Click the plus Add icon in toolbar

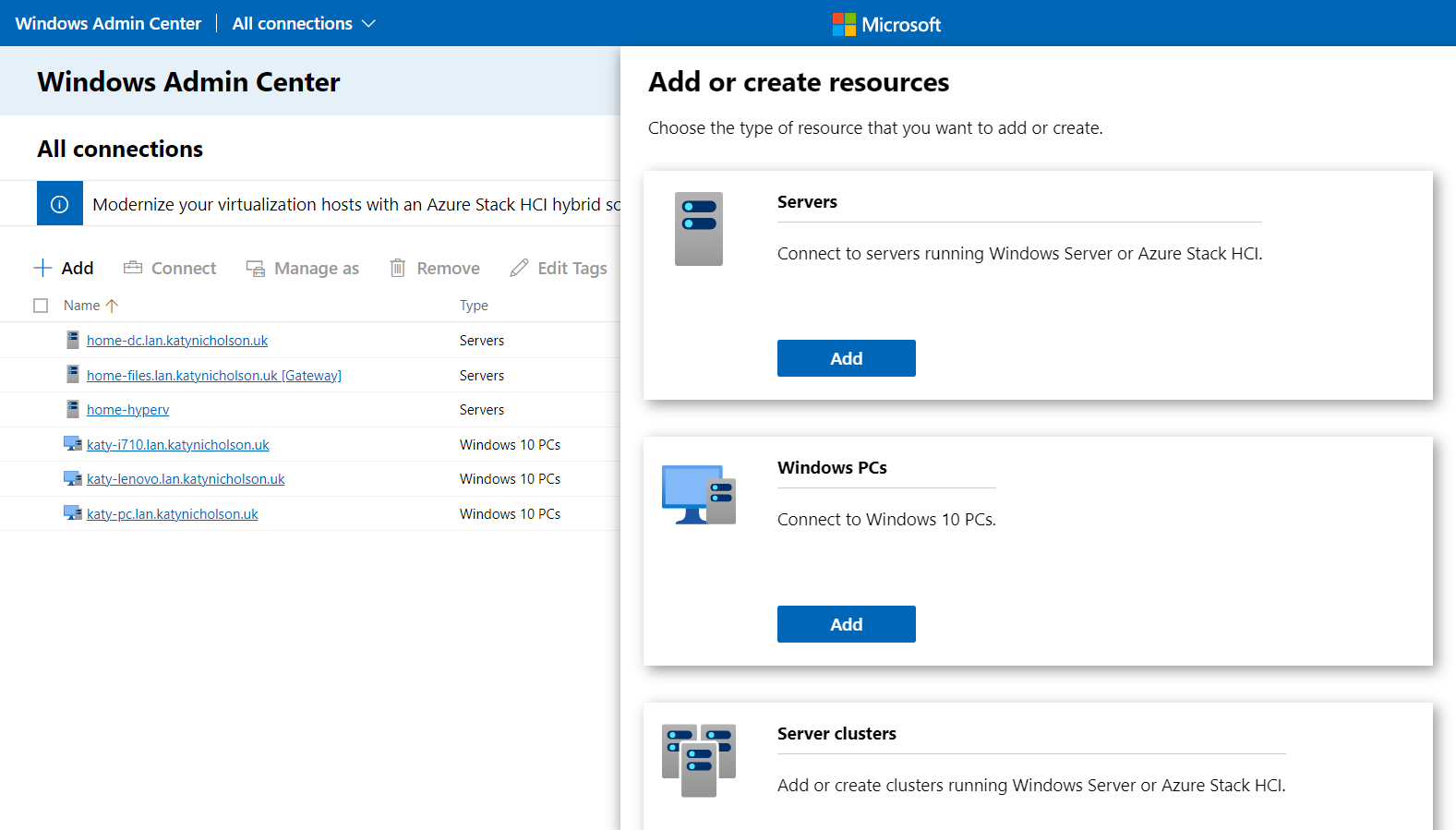tap(42, 268)
